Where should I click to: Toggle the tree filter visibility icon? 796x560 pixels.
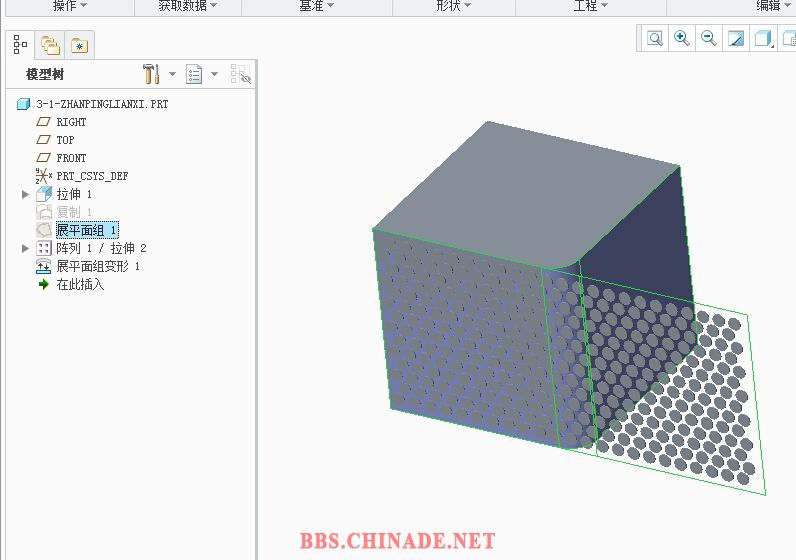240,74
